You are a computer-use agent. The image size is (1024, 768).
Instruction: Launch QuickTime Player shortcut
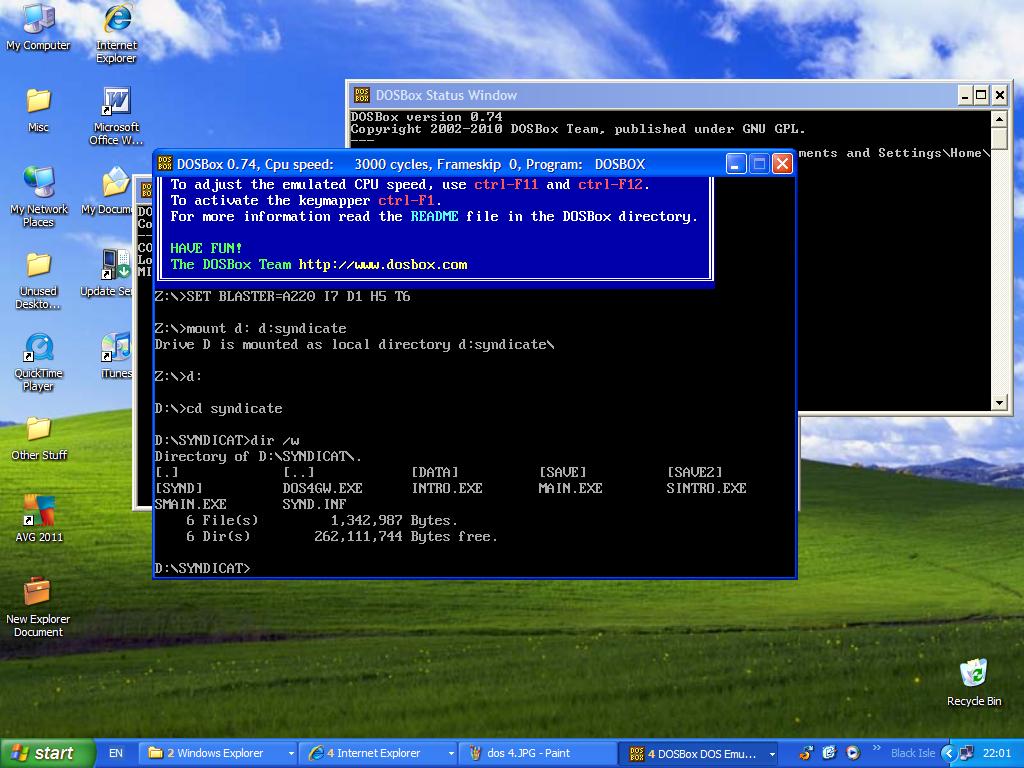click(38, 361)
